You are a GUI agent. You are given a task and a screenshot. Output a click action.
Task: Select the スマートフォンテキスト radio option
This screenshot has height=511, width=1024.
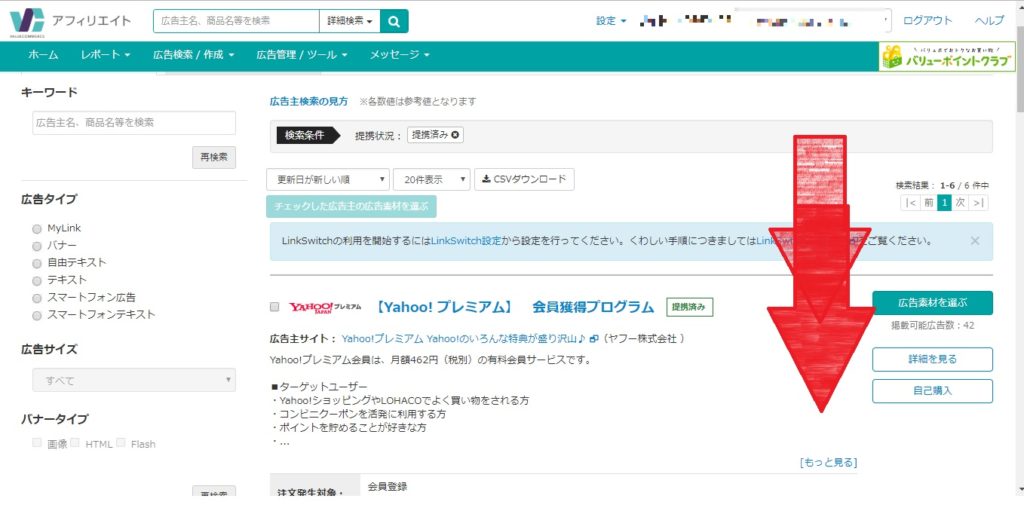[x=37, y=314]
